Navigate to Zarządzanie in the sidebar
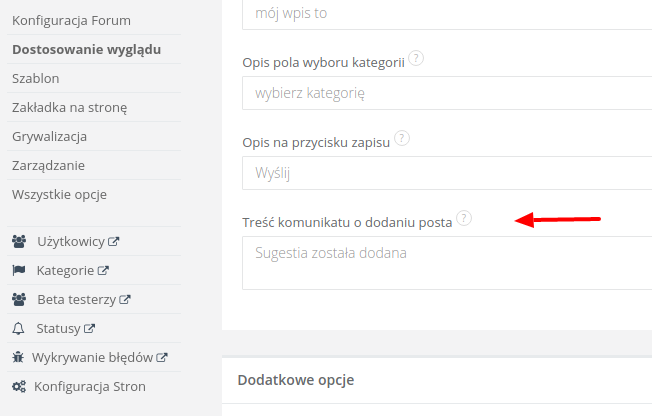The height and width of the screenshot is (416, 652). point(48,165)
